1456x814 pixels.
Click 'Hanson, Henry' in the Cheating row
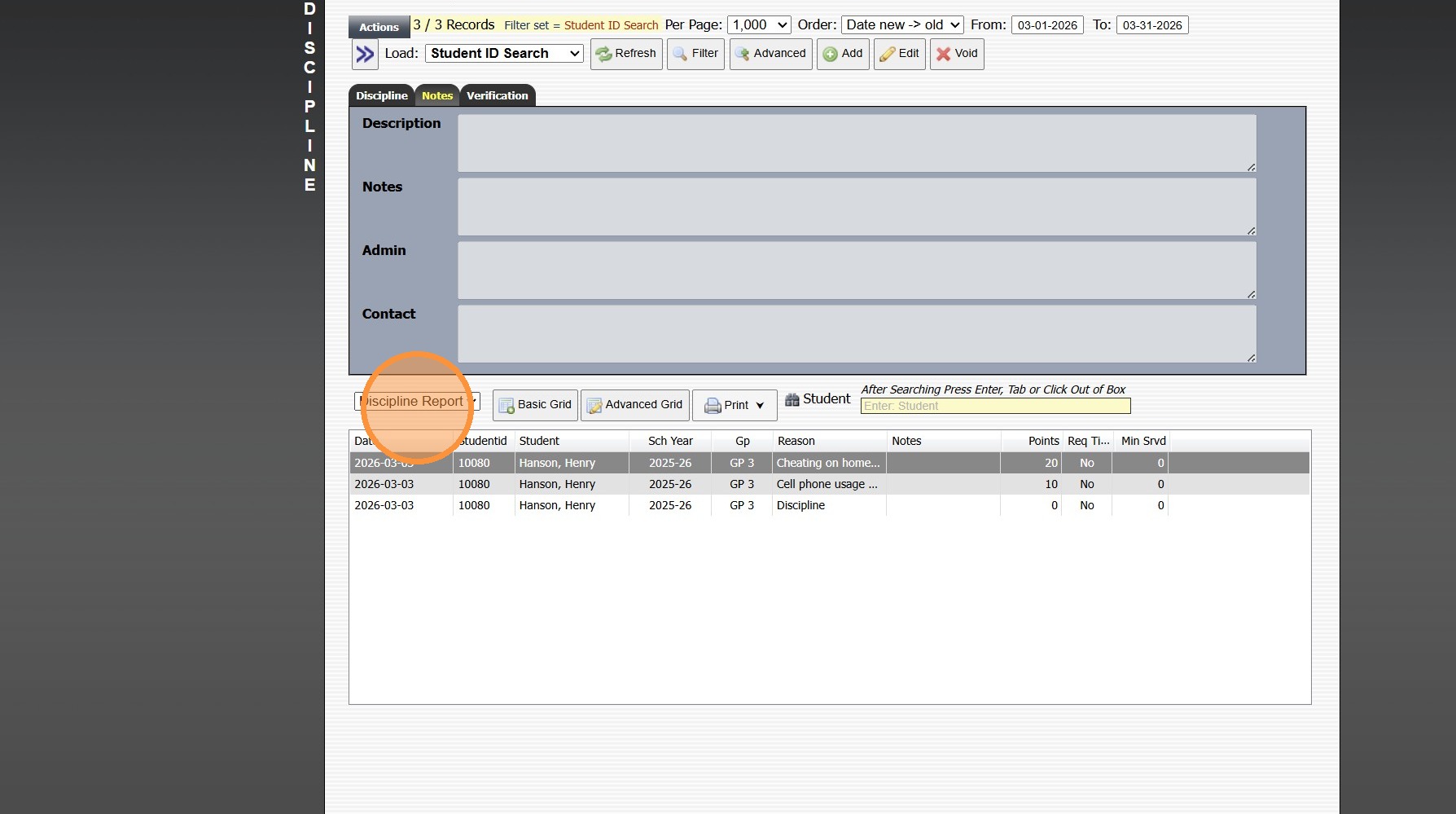click(x=558, y=463)
